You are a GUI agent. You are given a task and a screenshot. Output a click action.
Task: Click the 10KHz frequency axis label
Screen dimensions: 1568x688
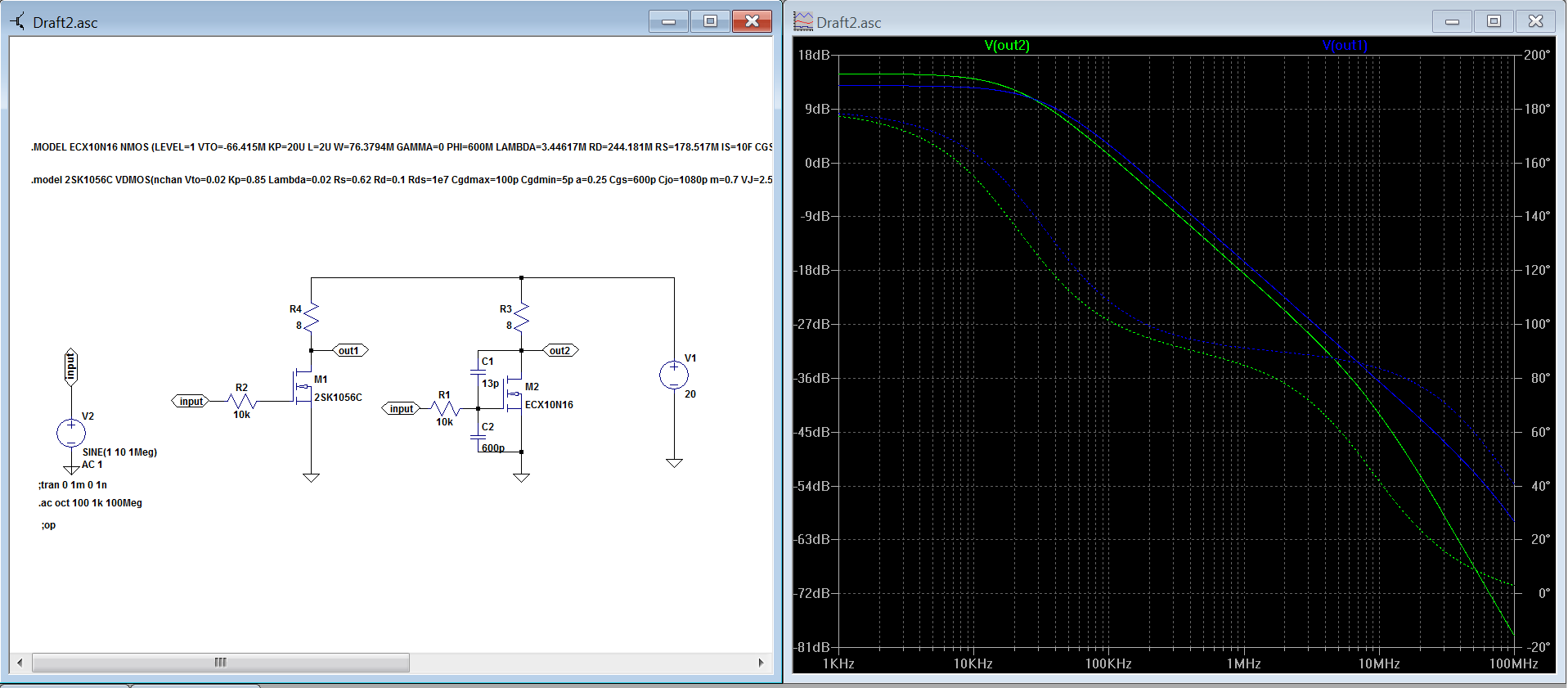973,663
